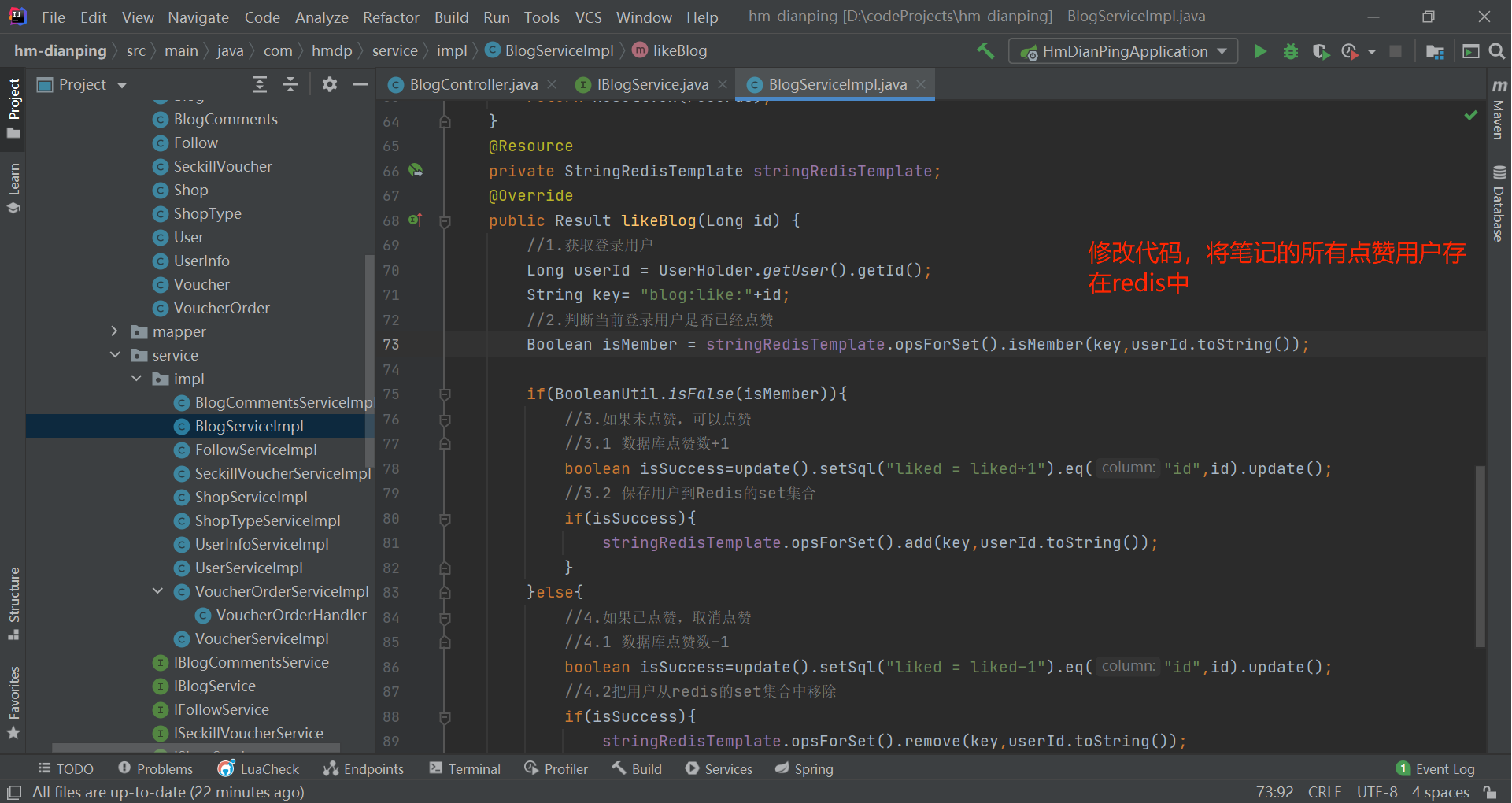Expand the mapper folder

115,331
